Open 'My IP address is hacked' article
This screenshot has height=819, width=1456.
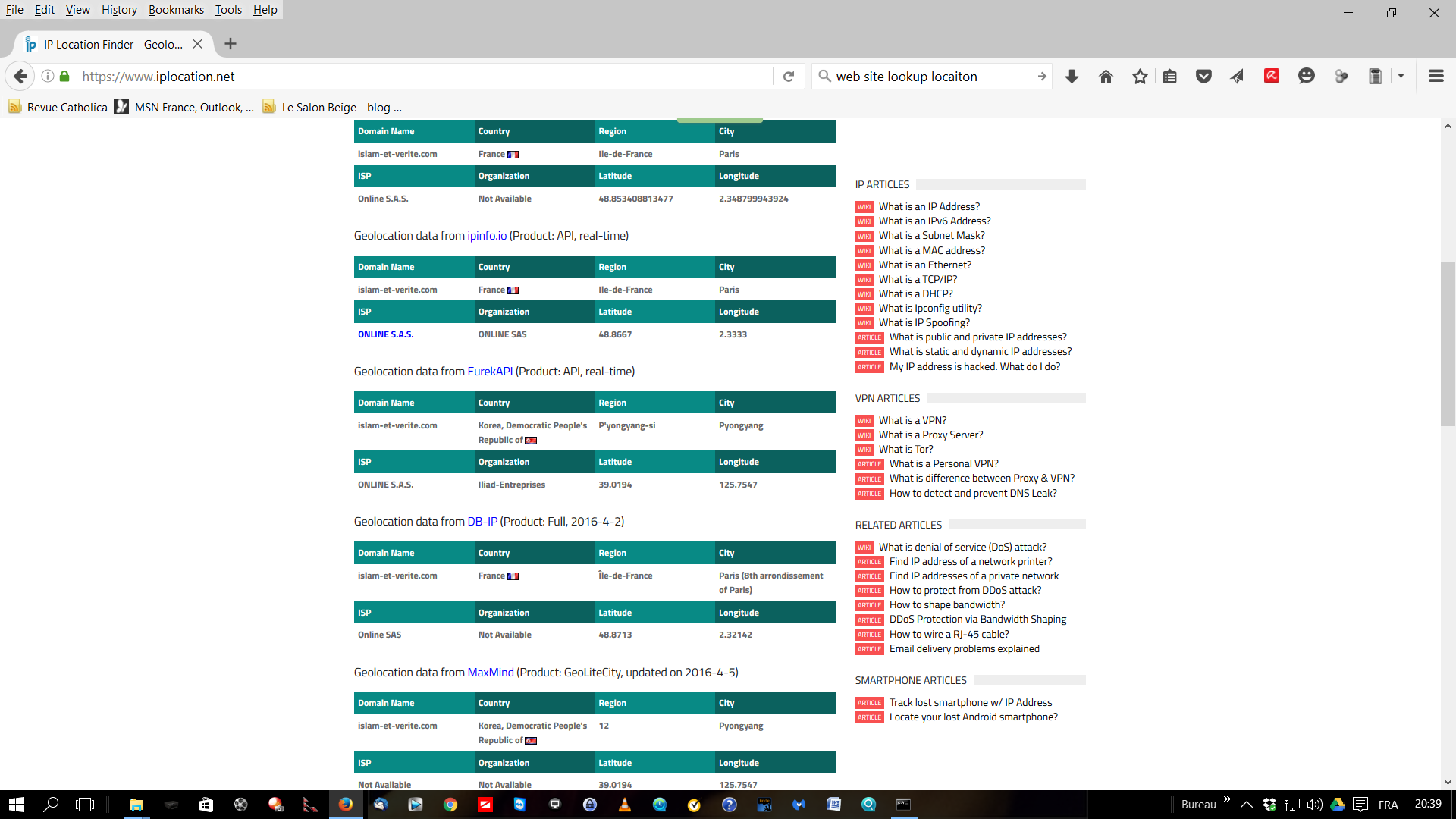[974, 366]
